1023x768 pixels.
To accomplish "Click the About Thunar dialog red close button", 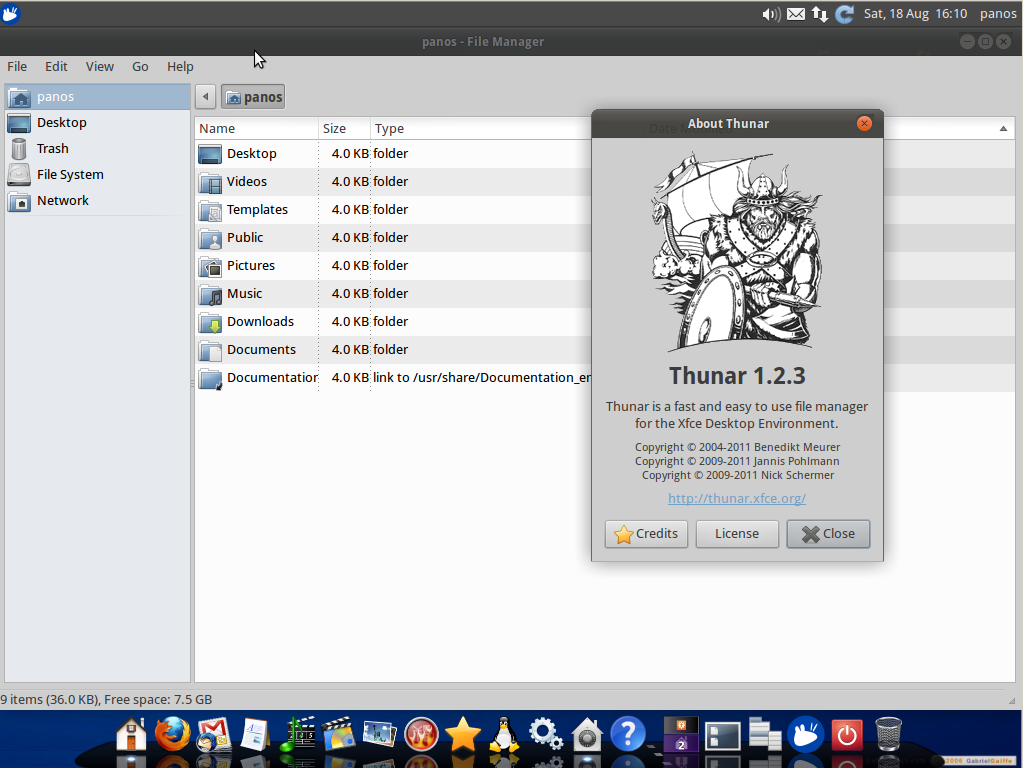I will (x=864, y=124).
